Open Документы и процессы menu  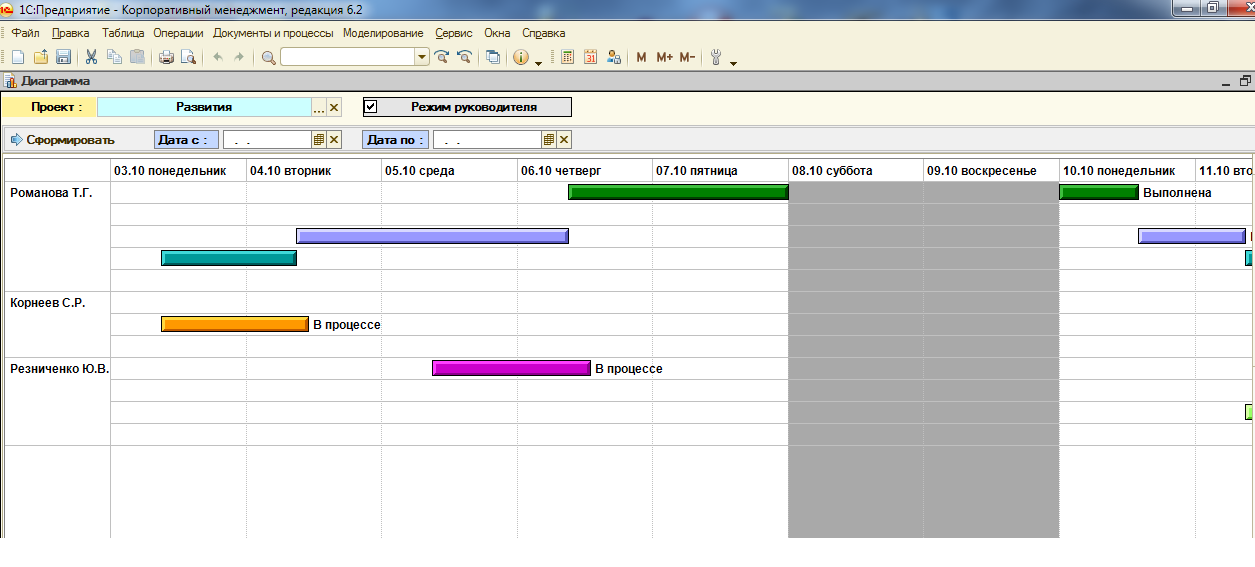pos(273,33)
